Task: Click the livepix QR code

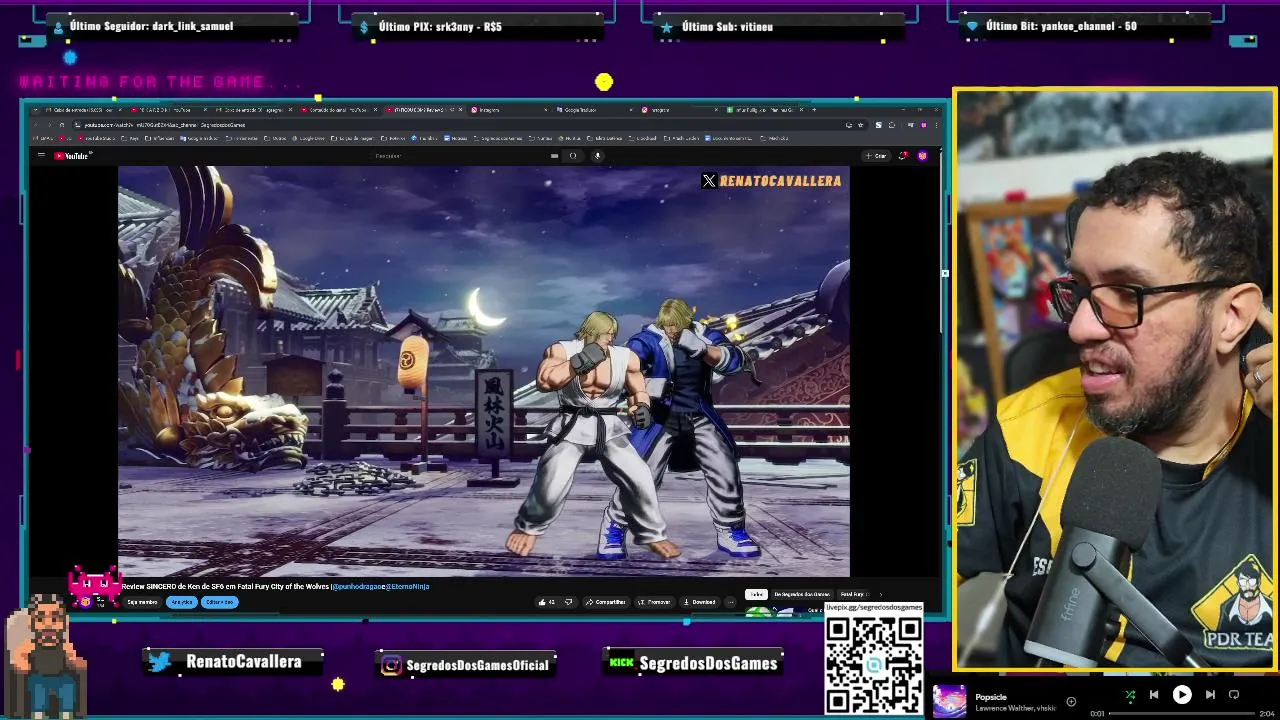Action: (873, 664)
